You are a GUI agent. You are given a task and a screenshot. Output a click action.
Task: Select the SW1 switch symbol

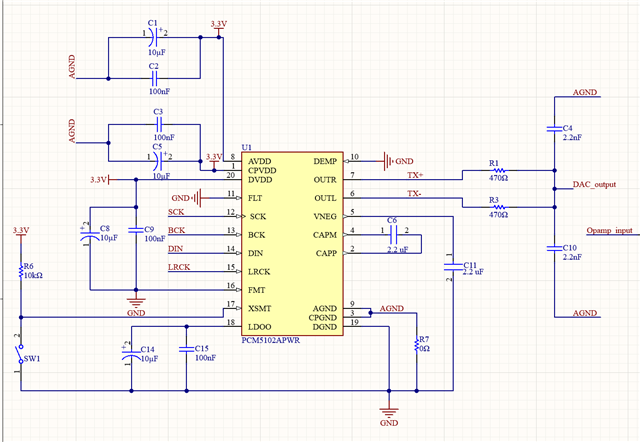tap(20, 354)
